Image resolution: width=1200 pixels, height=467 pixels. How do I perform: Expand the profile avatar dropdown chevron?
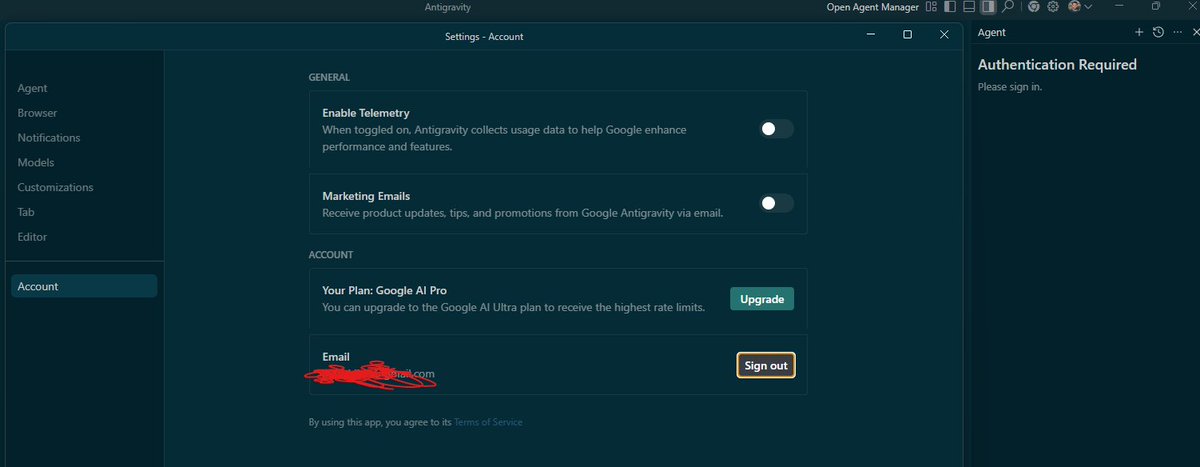click(1088, 7)
